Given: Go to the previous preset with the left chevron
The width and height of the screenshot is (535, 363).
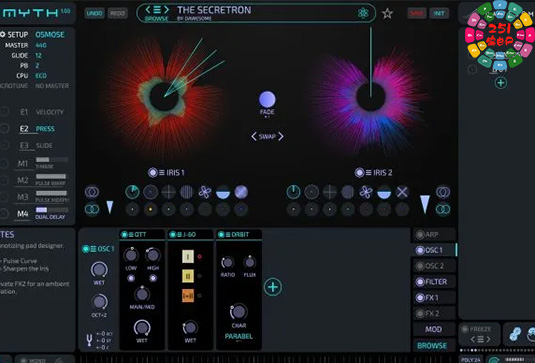Looking at the screenshot, I should 148,10.
